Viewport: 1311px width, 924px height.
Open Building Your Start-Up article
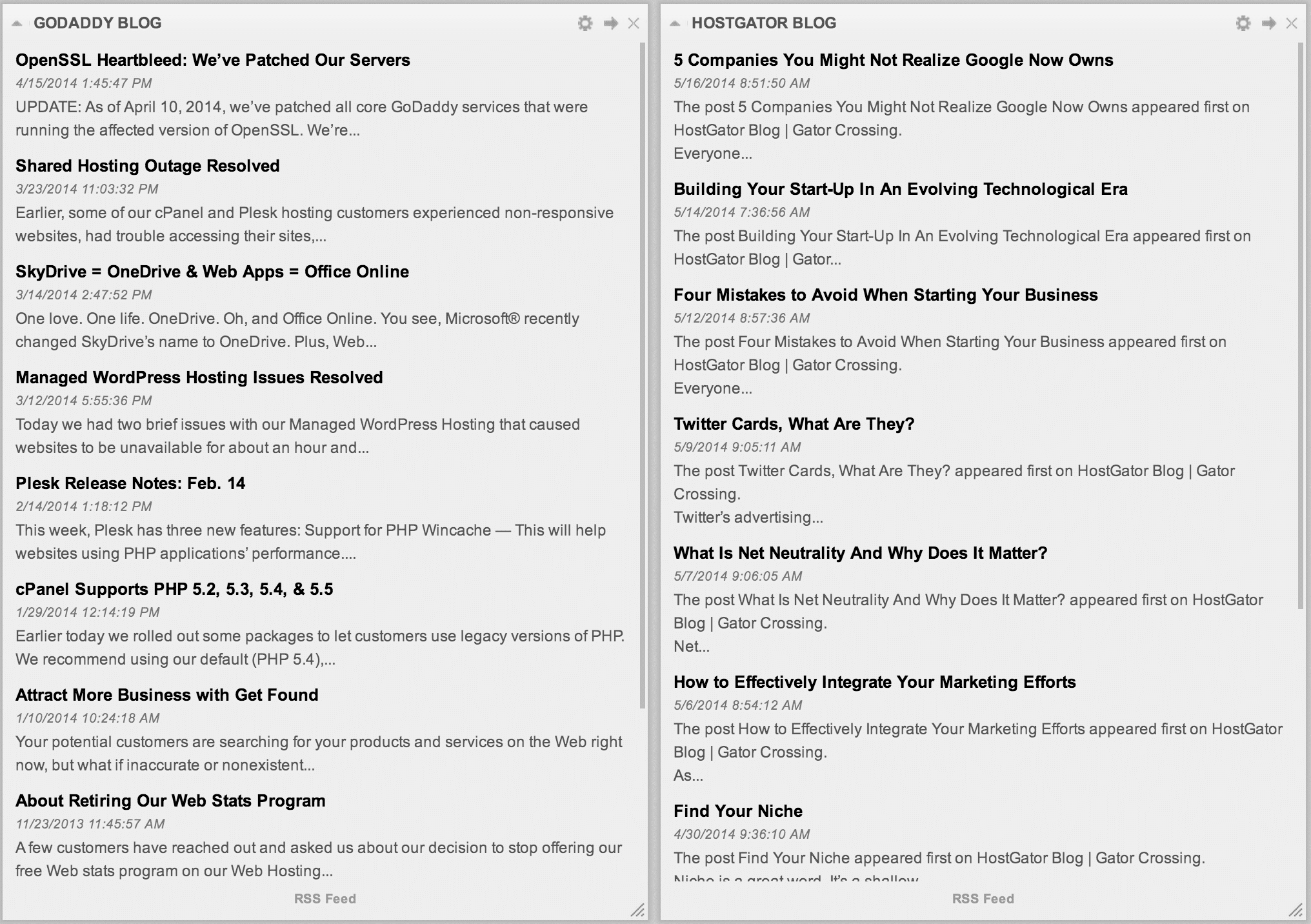point(901,189)
